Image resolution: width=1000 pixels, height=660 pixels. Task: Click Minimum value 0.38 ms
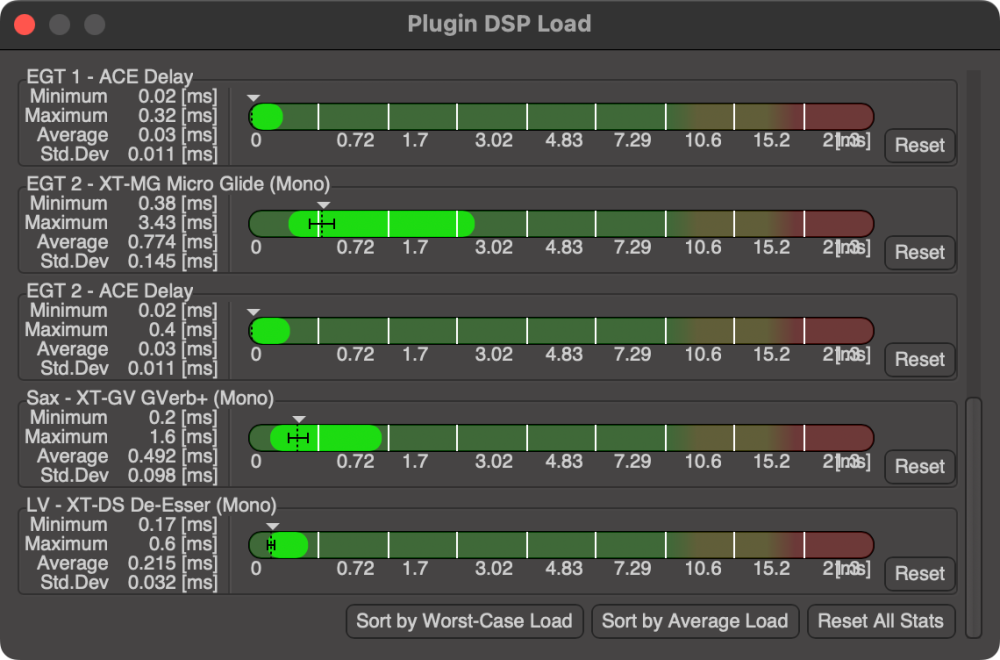pyautogui.click(x=177, y=203)
